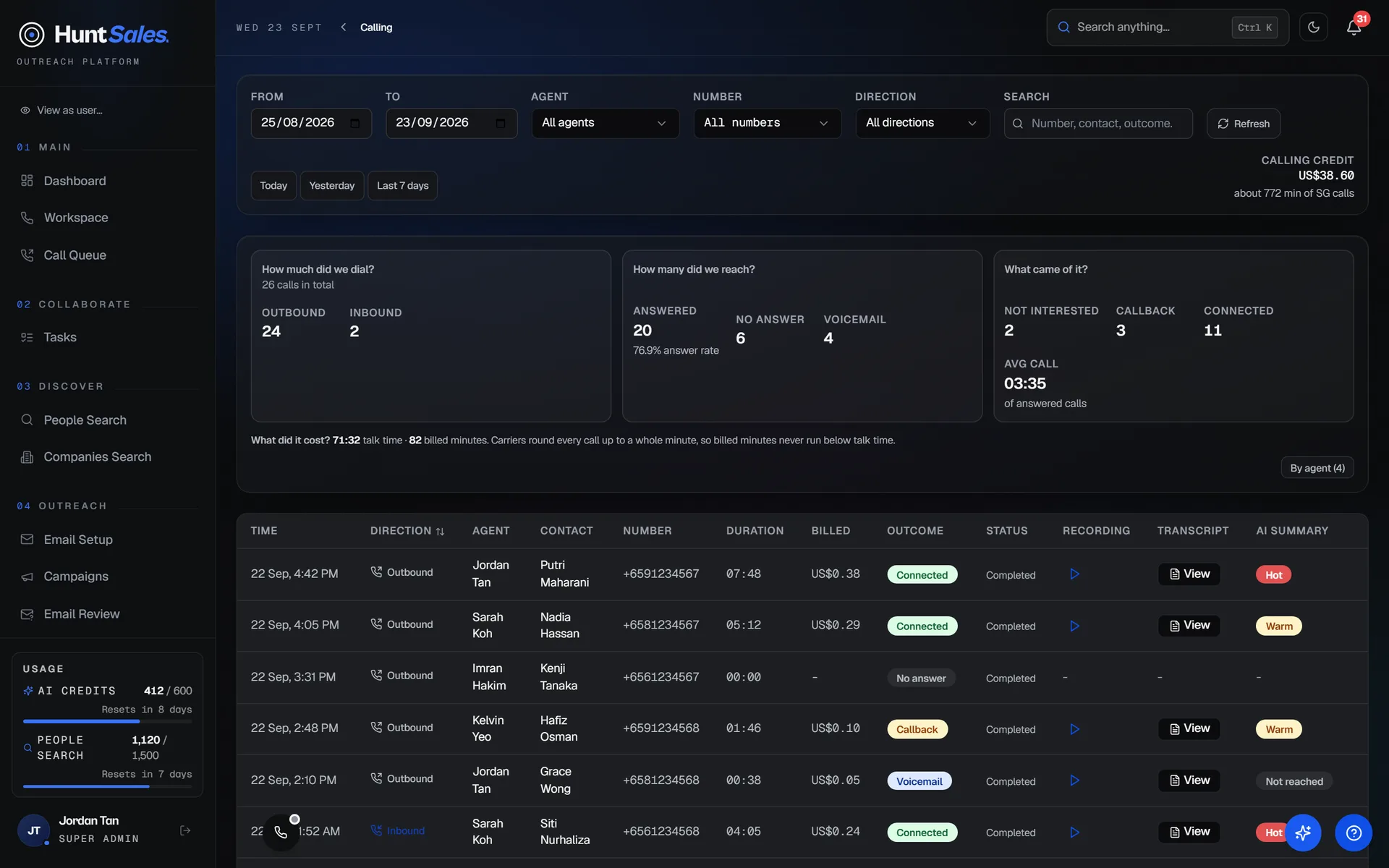
Task: Click the back chevron beside Calling
Action: pos(344,27)
